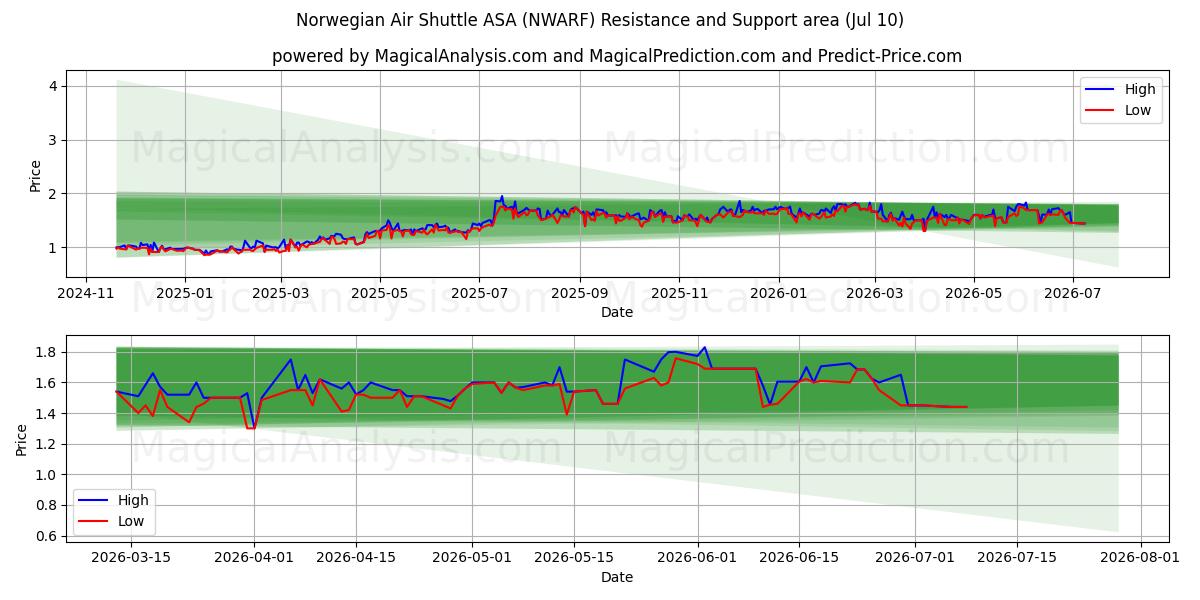Click the bottom chart y-axis value 1.6

(x=47, y=383)
